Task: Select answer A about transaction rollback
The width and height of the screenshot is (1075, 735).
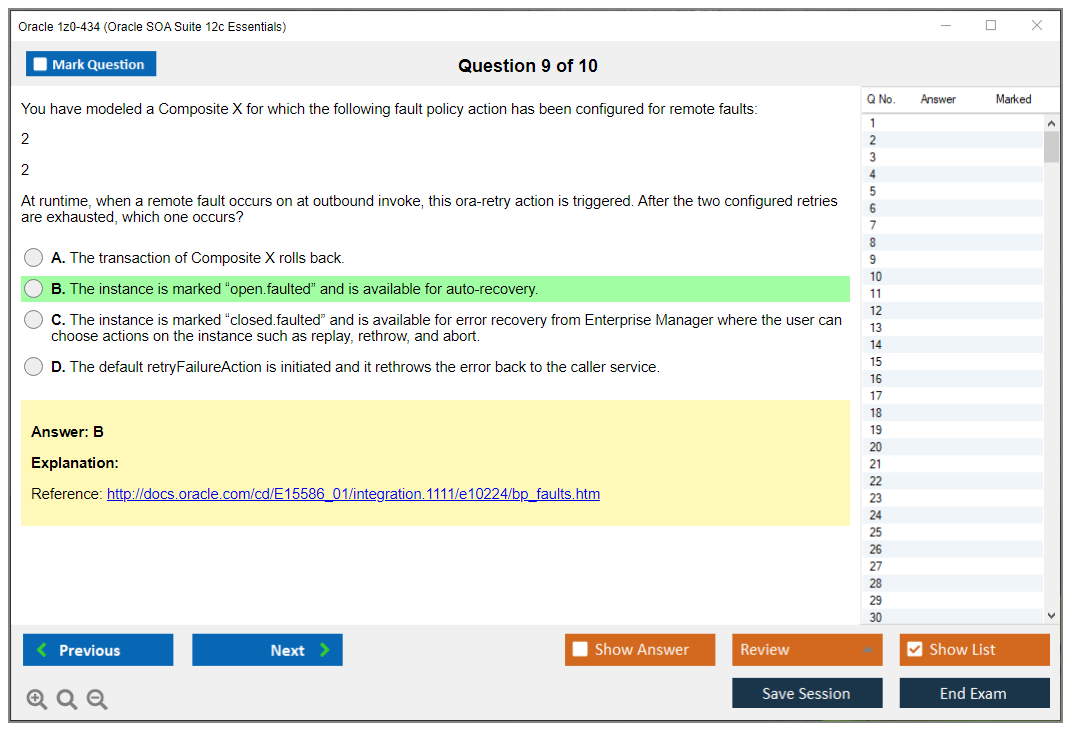Action: (x=34, y=258)
